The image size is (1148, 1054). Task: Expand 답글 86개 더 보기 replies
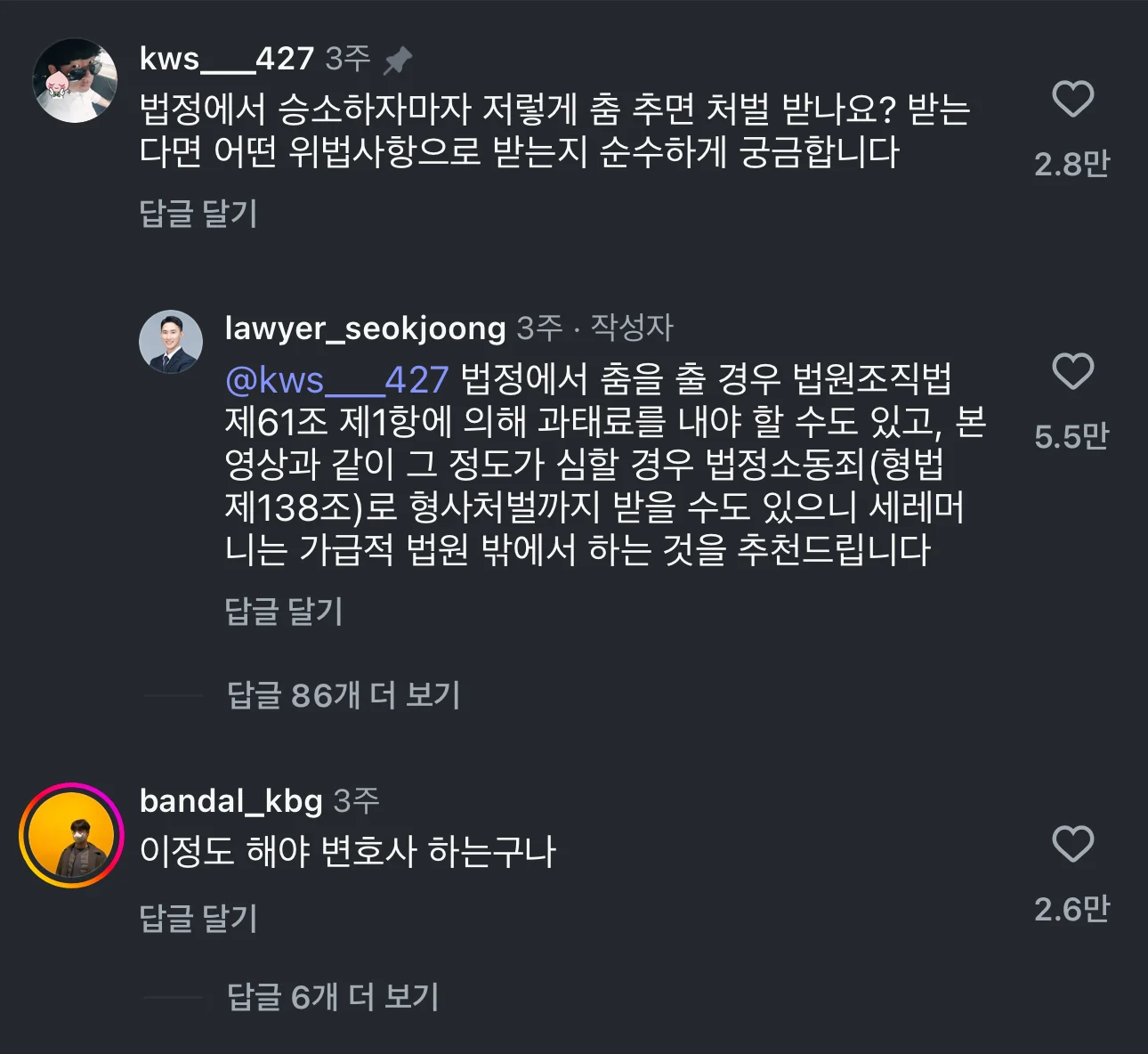click(344, 694)
